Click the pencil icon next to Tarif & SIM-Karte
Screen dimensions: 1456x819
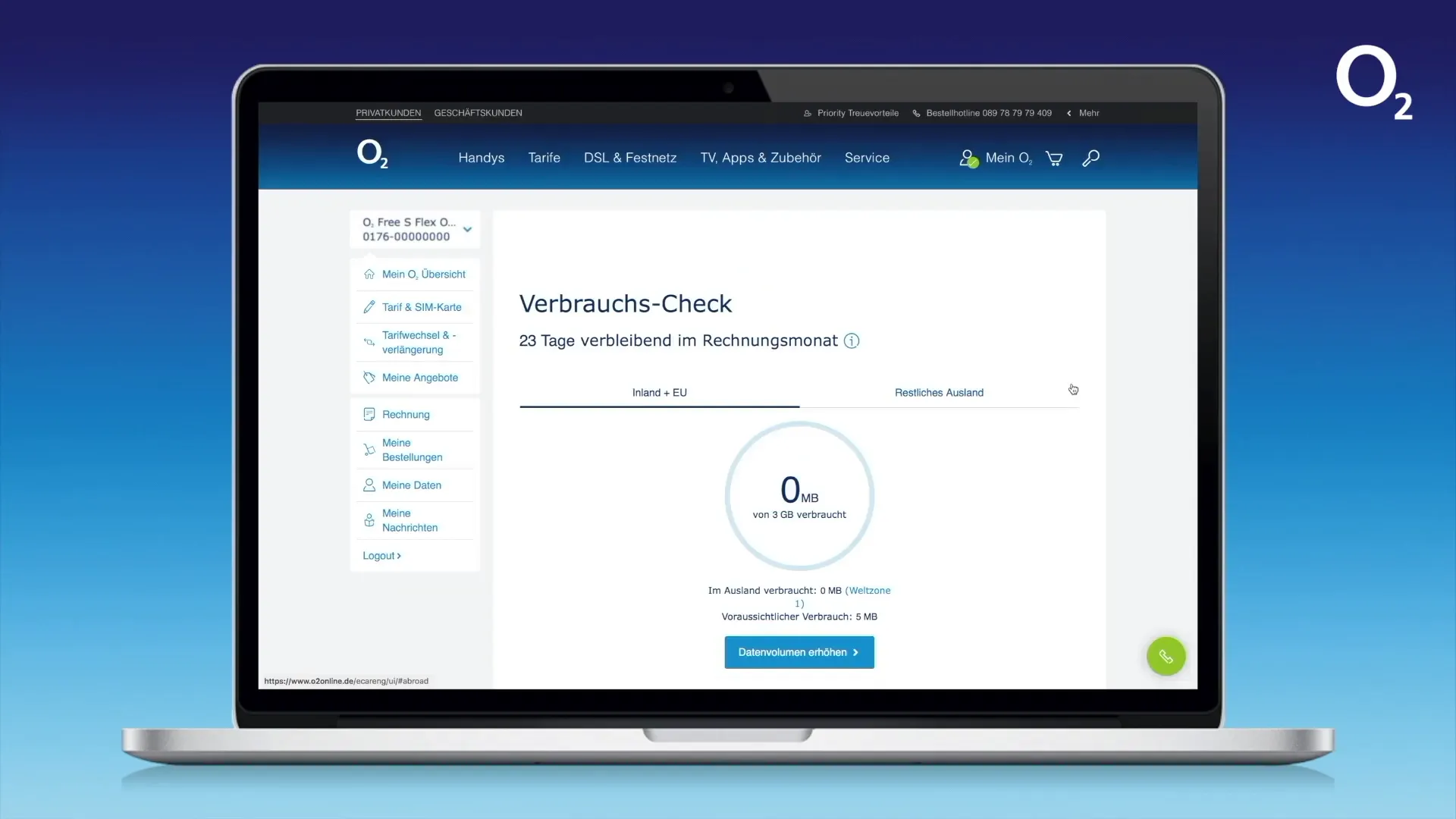[x=369, y=307]
